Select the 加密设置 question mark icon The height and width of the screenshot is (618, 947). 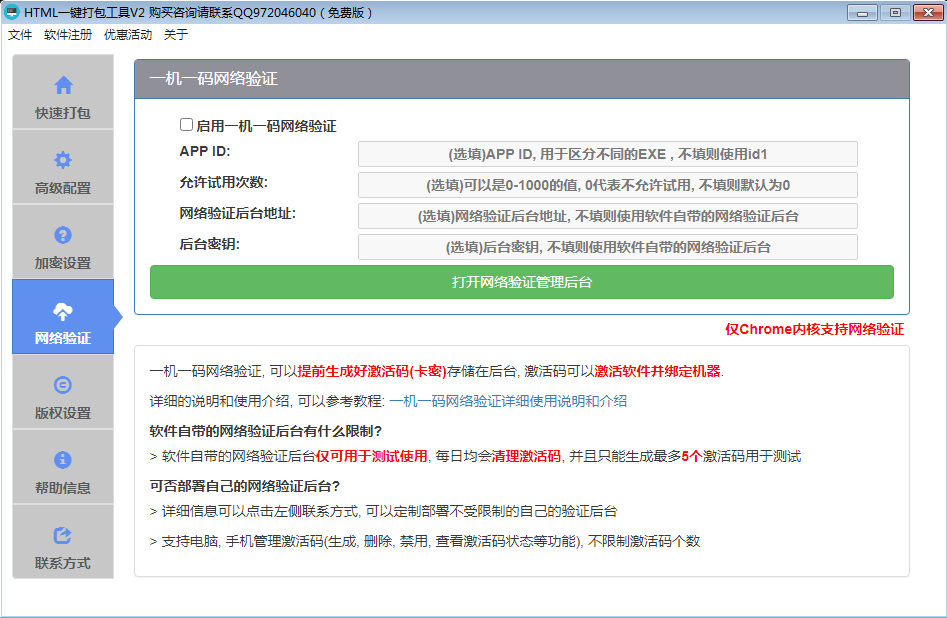pos(63,235)
